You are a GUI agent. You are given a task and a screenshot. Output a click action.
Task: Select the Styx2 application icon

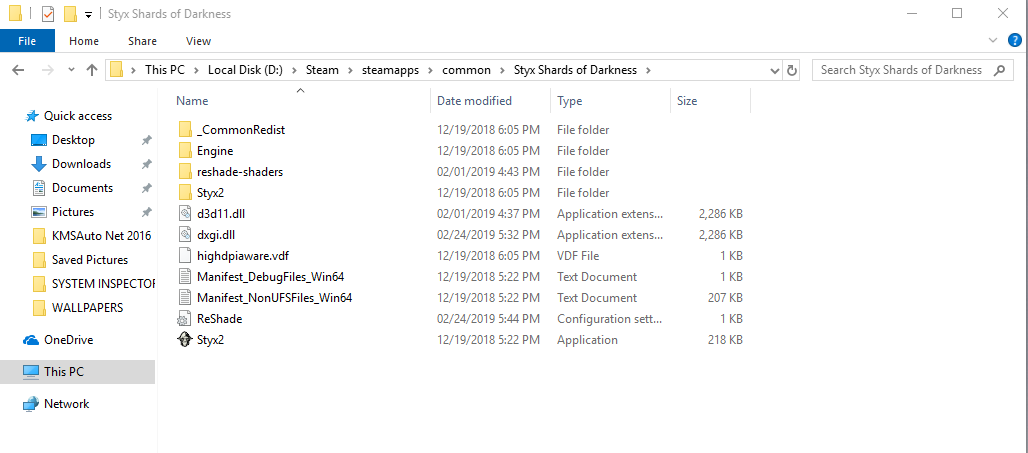coord(185,340)
